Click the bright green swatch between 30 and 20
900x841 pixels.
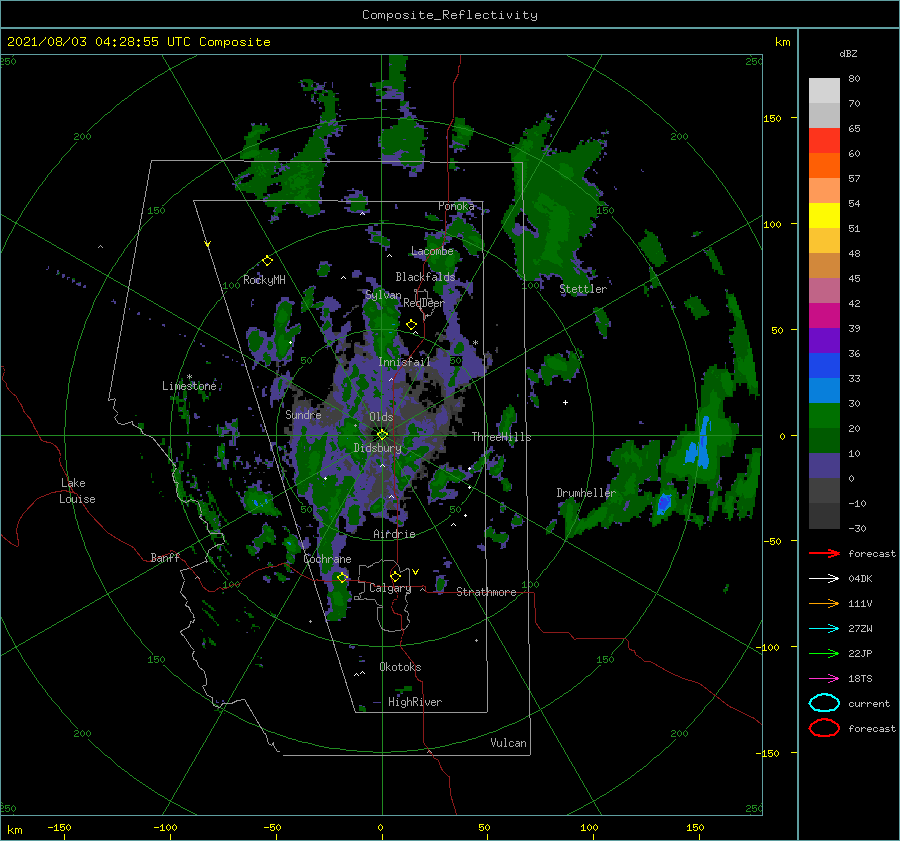coord(824,416)
